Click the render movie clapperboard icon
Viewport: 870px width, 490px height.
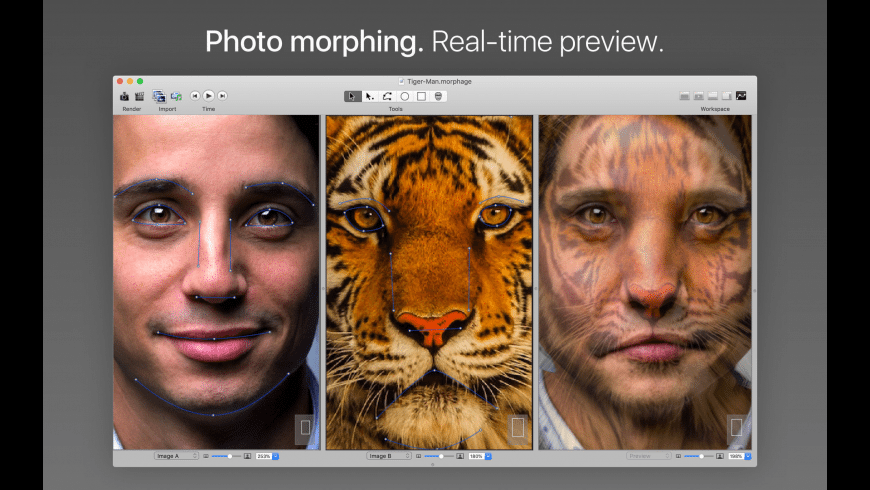pos(139,96)
